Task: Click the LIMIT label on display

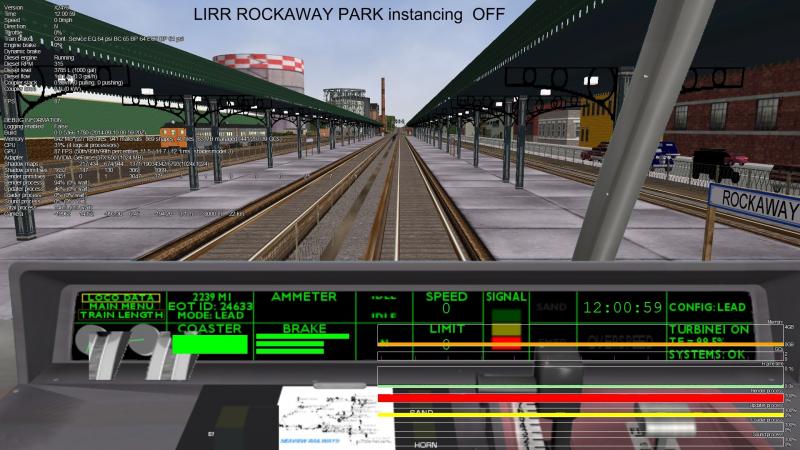Action: coord(446,329)
